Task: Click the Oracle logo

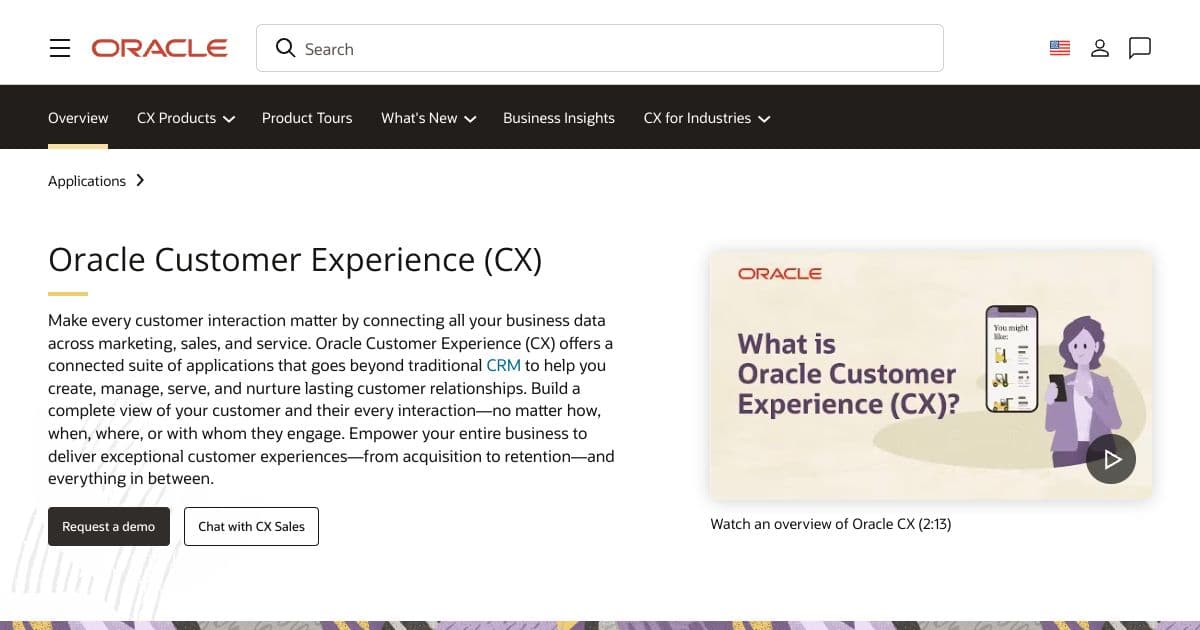Action: click(x=159, y=47)
